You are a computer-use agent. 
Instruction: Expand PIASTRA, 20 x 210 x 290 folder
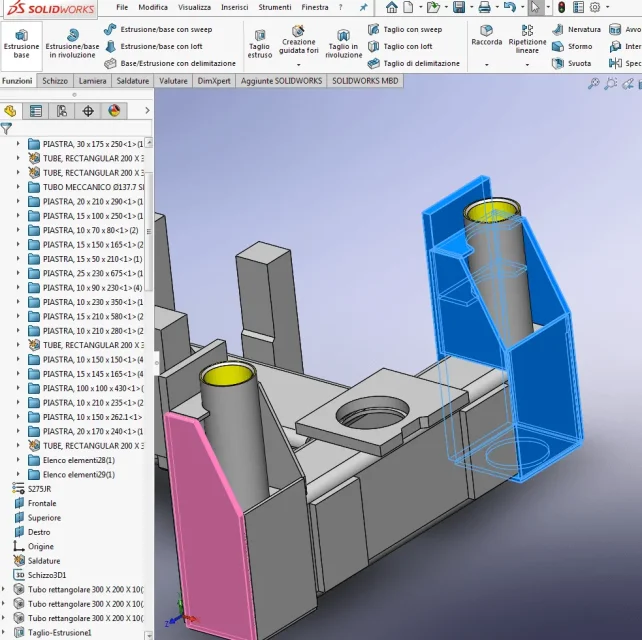(18, 201)
